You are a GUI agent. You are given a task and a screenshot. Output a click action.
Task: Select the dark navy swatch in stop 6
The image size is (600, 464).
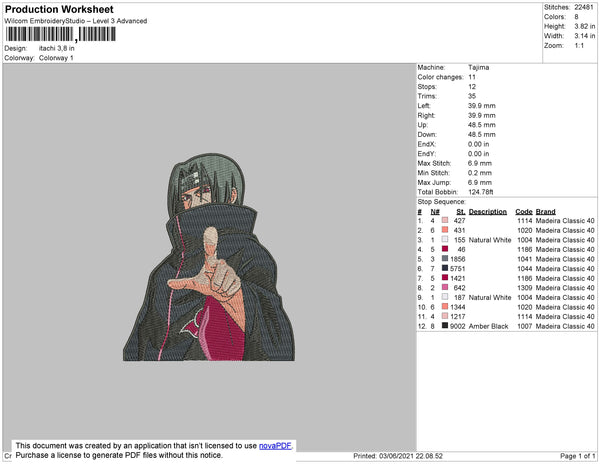pos(445,268)
